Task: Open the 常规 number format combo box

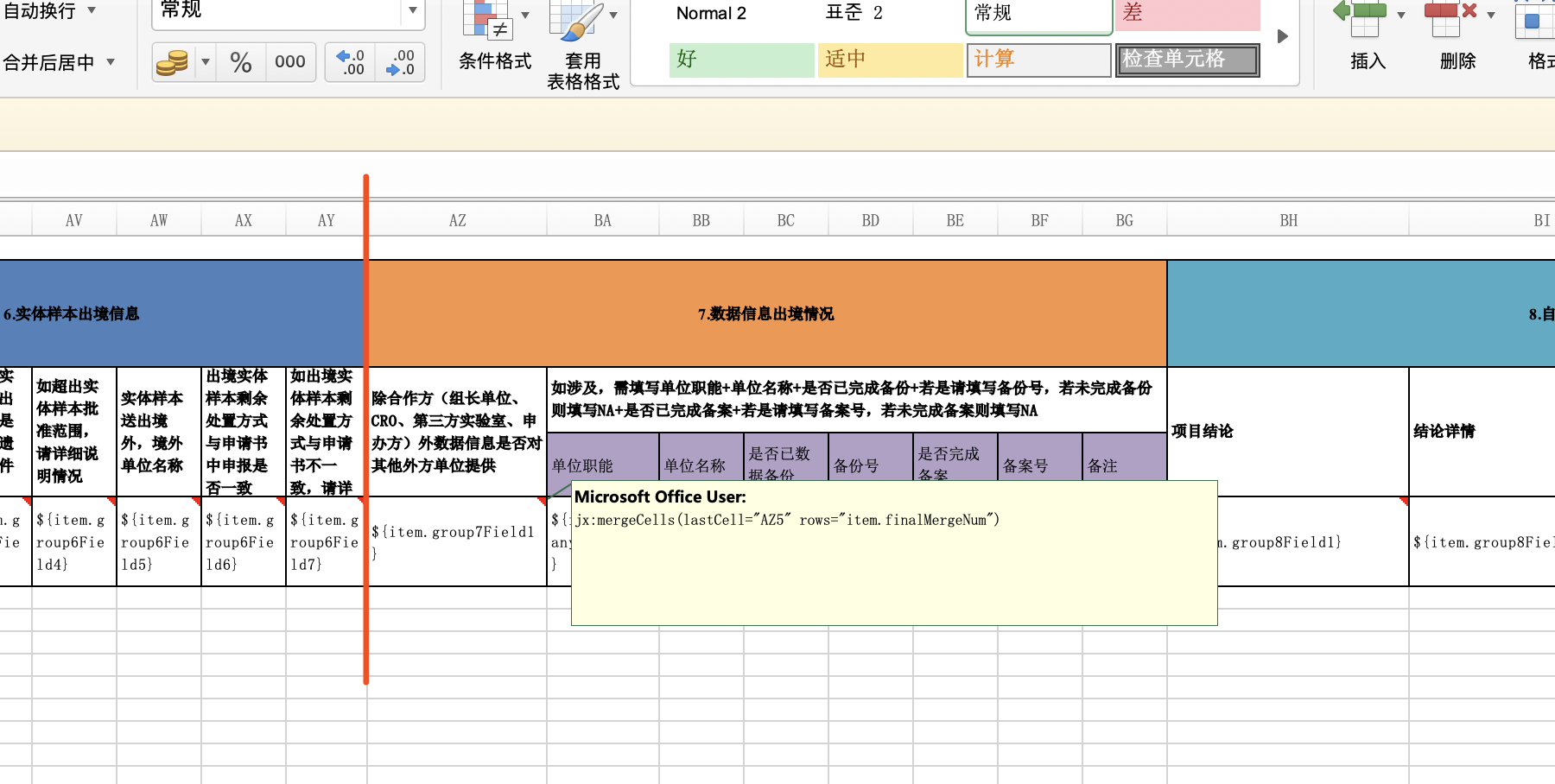Action: click(288, 12)
